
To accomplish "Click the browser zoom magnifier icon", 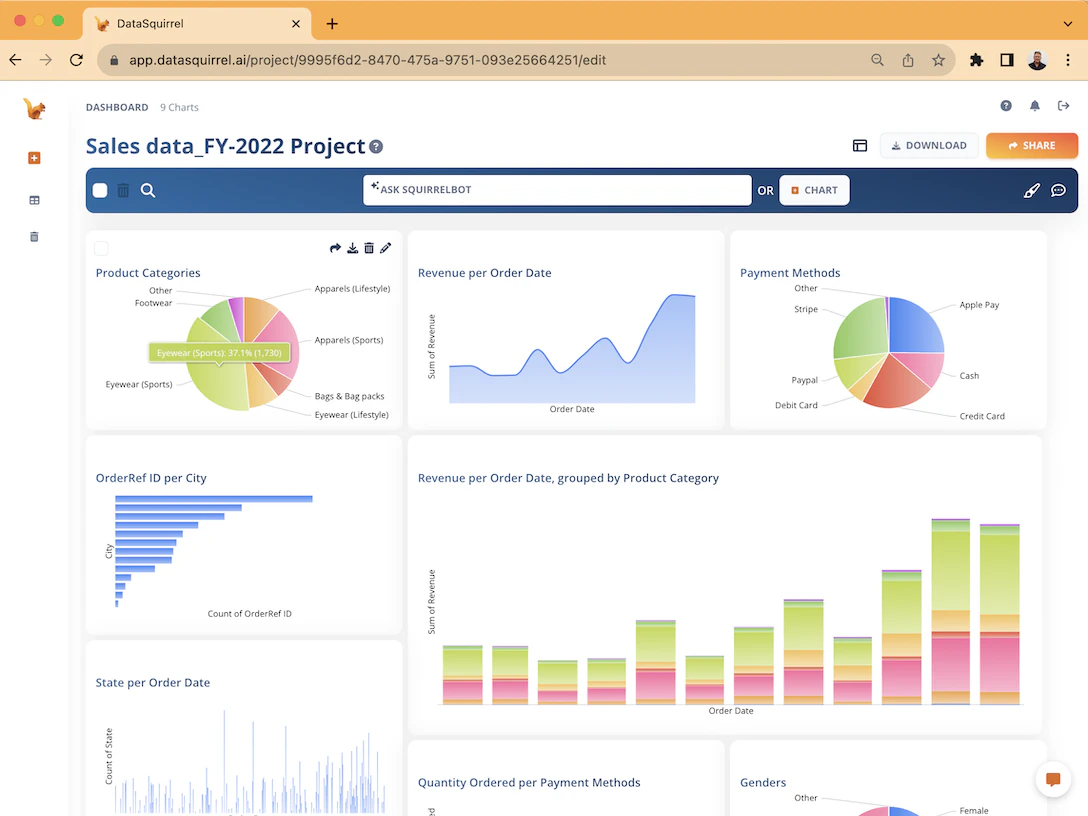I will (x=877, y=60).
